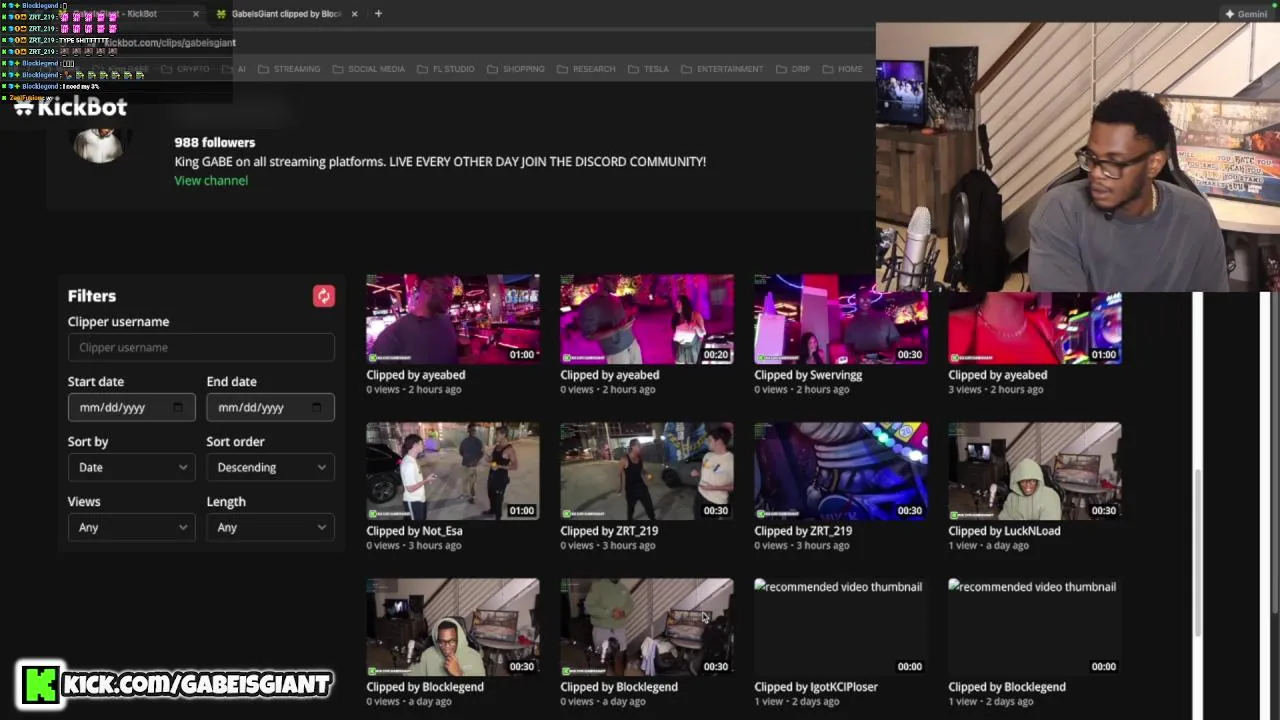The height and width of the screenshot is (720, 1280).
Task: Expand the Length filter dropdown
Action: tap(270, 527)
